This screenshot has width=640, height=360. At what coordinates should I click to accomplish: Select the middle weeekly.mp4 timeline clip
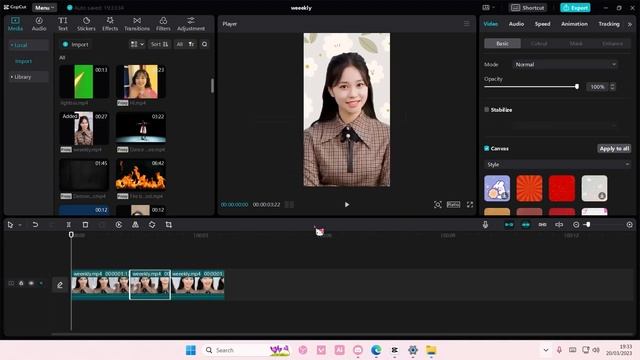coord(150,284)
